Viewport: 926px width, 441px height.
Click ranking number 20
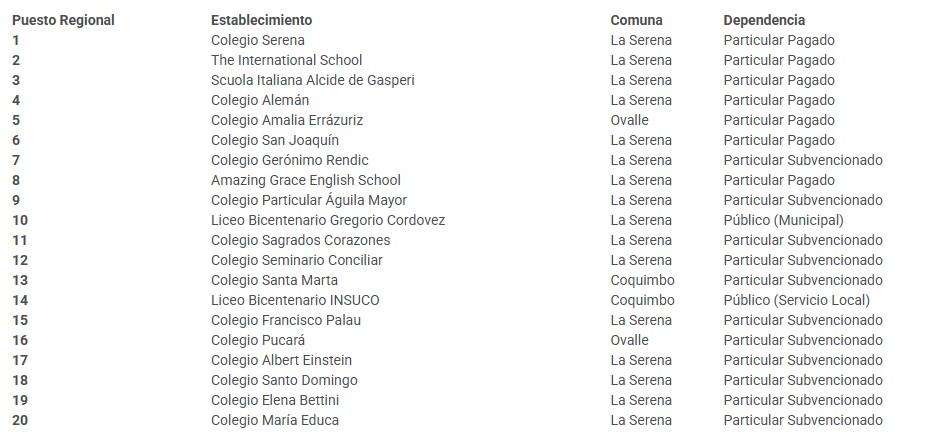[x=20, y=420]
